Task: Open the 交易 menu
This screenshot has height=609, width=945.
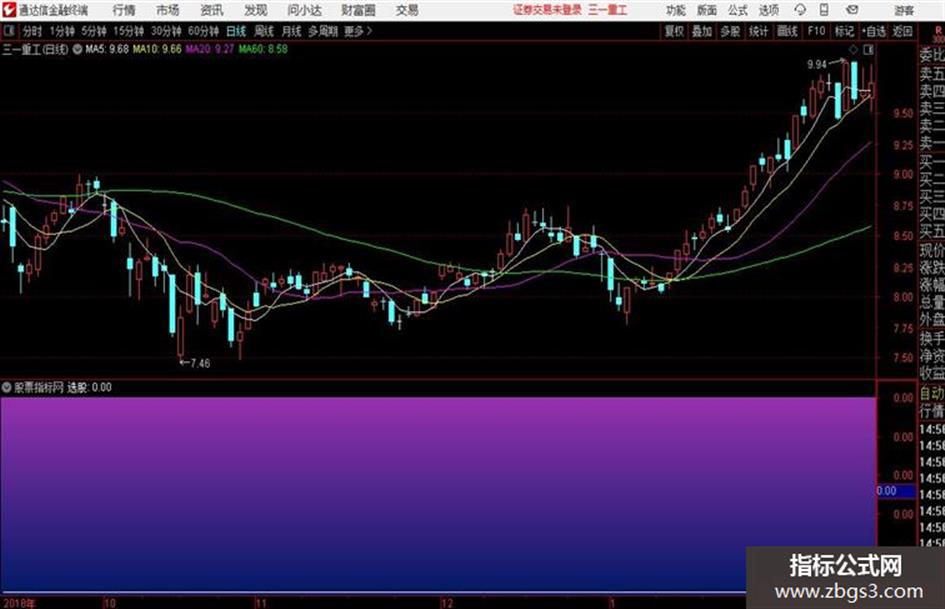Action: 407,10
